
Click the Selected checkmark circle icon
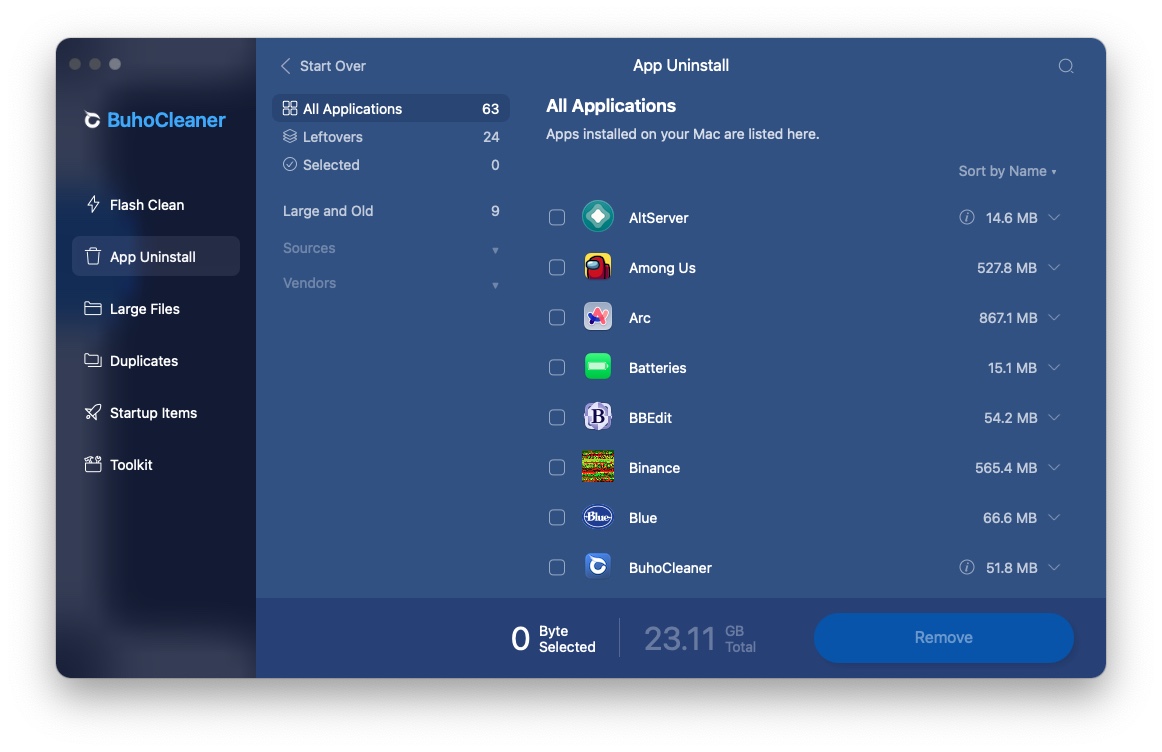[x=290, y=164]
